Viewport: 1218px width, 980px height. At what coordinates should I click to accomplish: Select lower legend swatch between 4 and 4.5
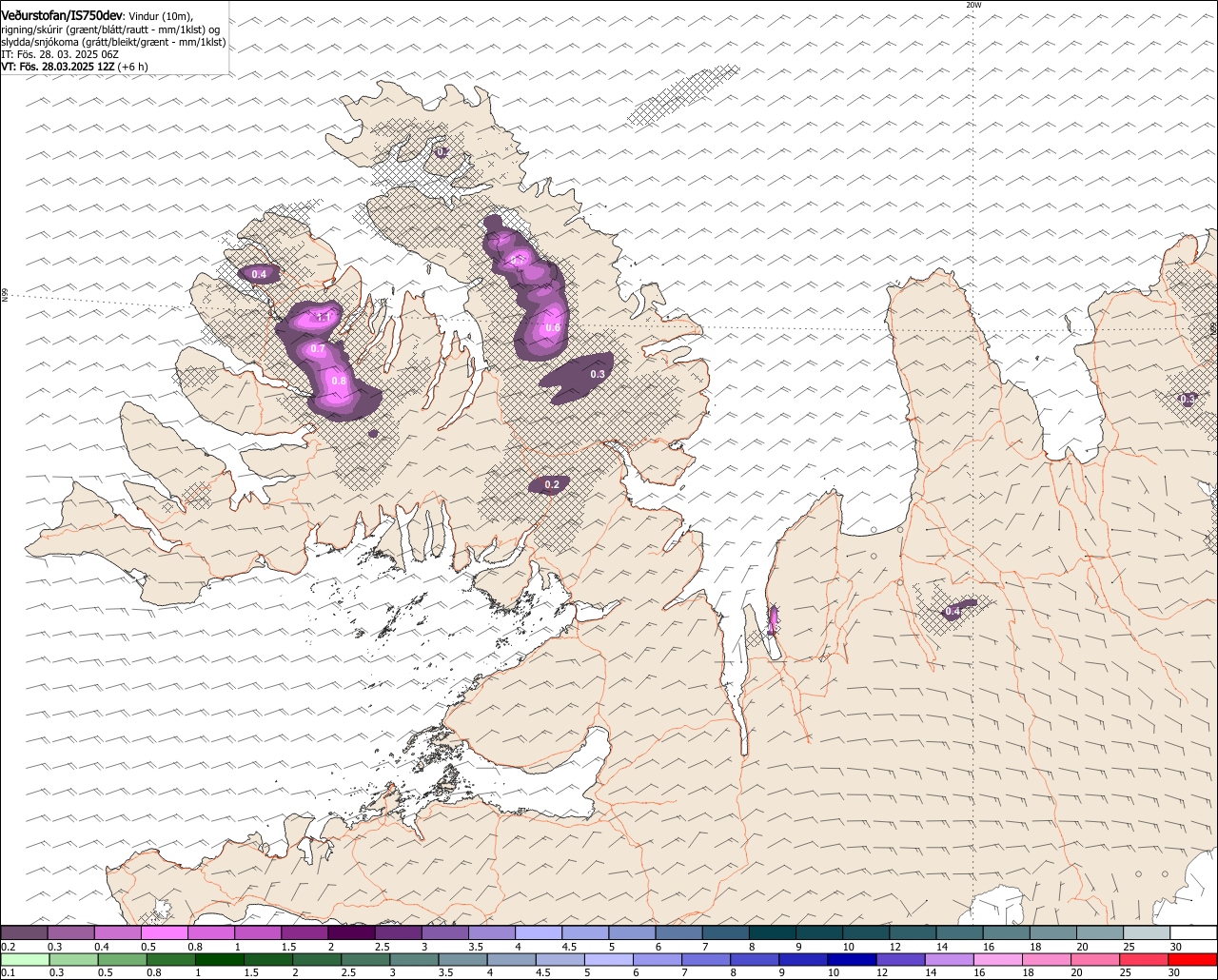click(x=513, y=960)
